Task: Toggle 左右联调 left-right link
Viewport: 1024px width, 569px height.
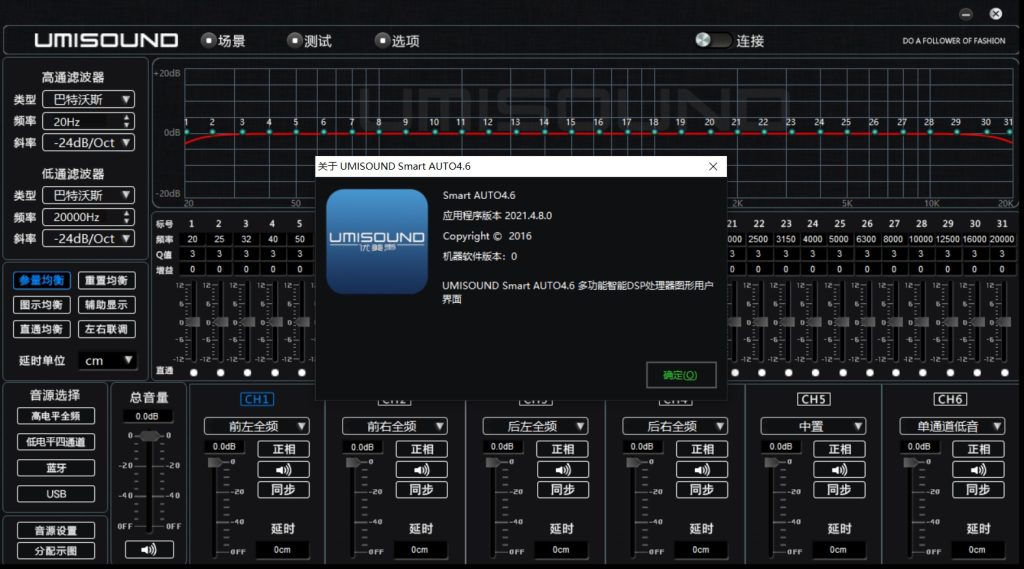Action: (x=106, y=329)
